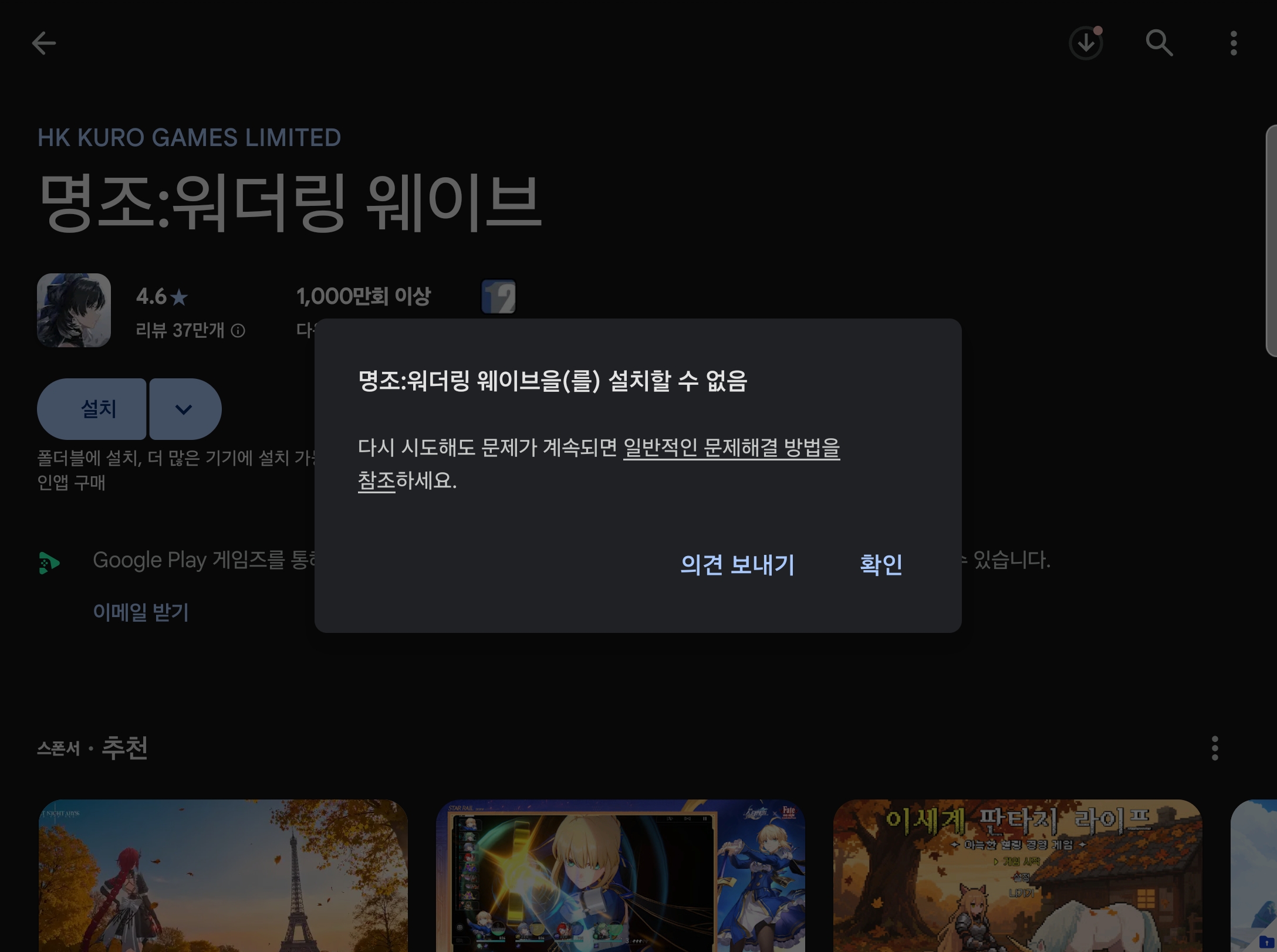The image size is (1277, 952).
Task: Click the Google Play Games icon
Action: 49,563
